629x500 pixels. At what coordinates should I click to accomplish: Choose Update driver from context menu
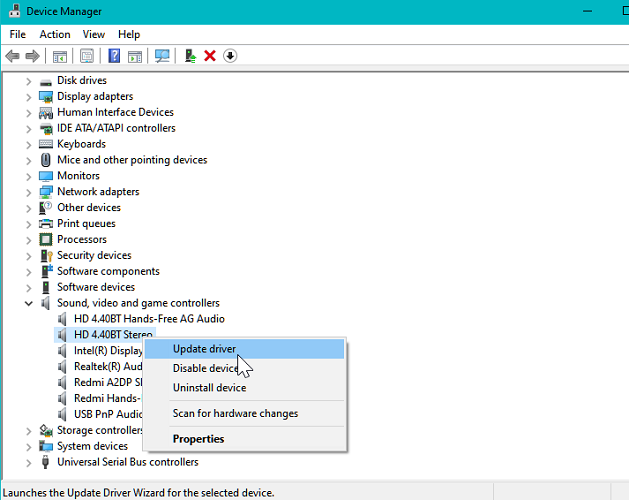point(244,349)
